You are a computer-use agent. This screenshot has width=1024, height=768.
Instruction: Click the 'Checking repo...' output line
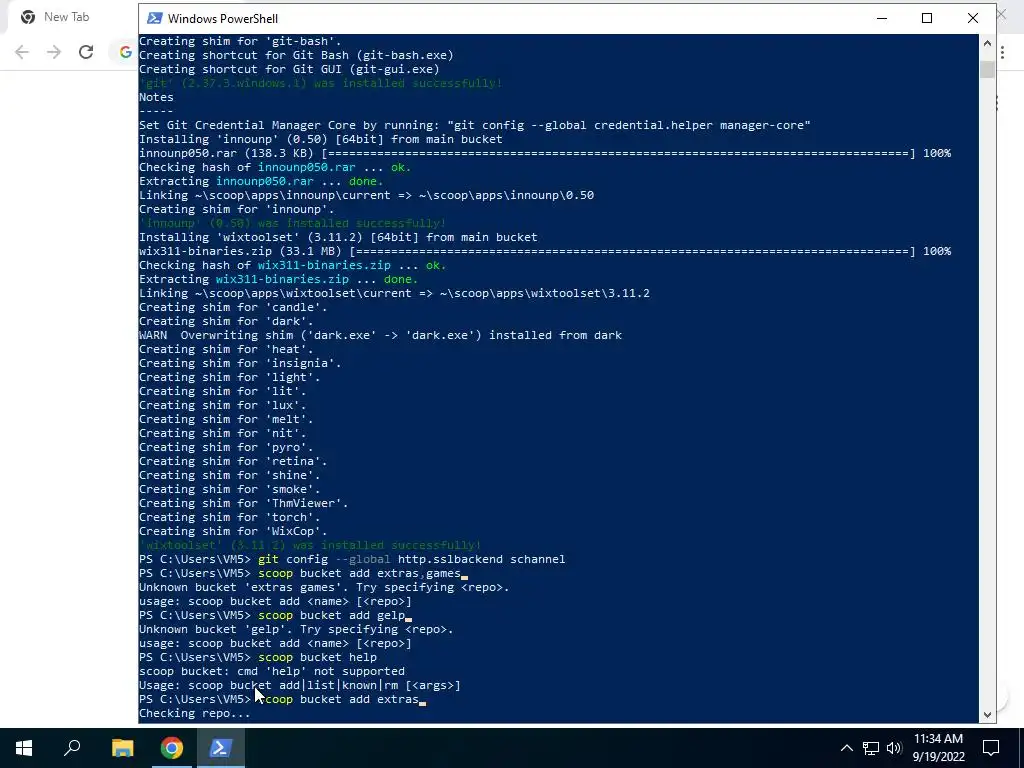[194, 713]
